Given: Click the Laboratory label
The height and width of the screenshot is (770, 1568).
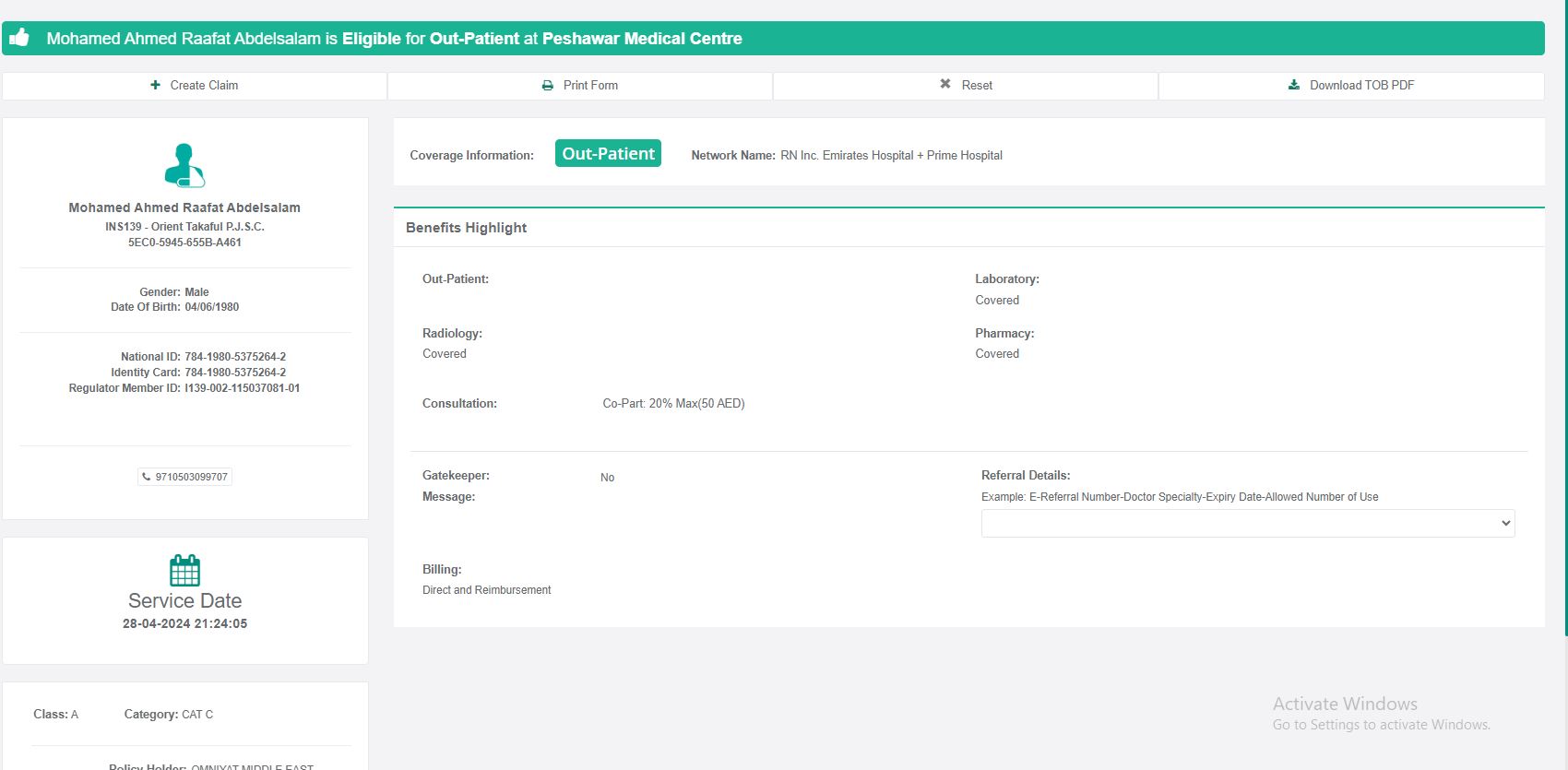Looking at the screenshot, I should pos(1007,279).
